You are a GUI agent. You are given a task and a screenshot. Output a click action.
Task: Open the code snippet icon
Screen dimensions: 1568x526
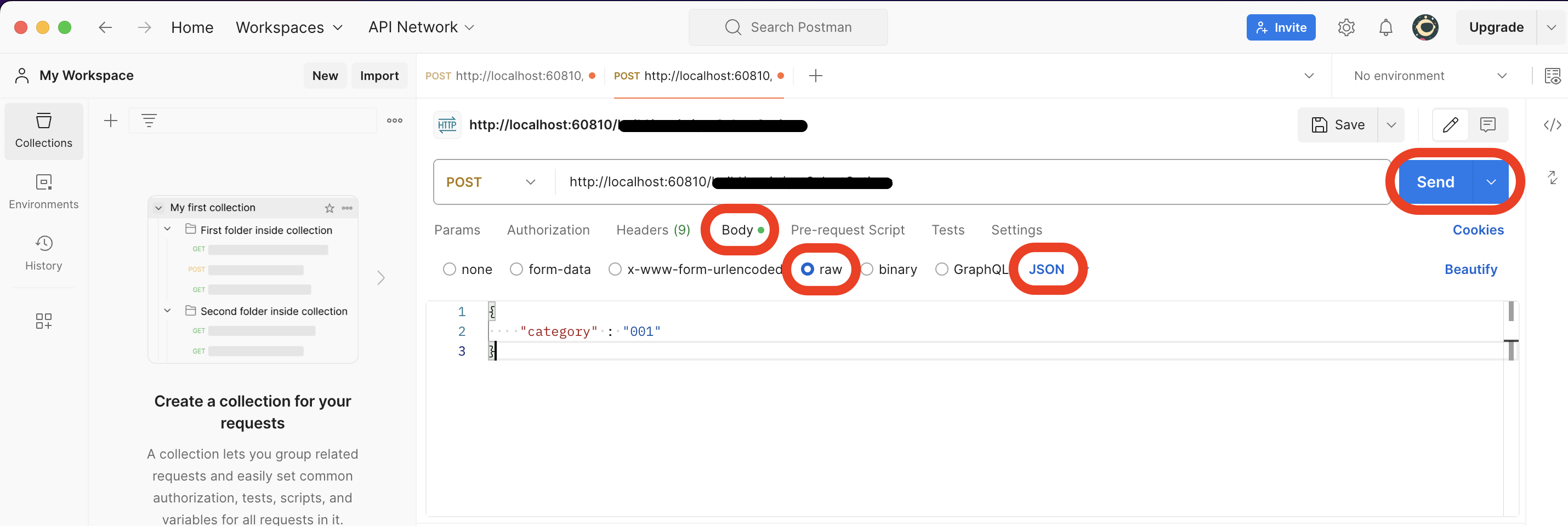tap(1552, 125)
